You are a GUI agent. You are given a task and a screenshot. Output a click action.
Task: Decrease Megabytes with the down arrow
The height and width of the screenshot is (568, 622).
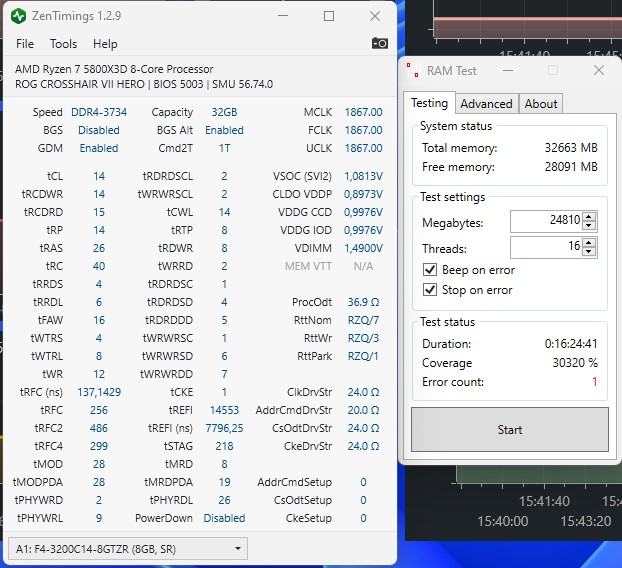coord(589,226)
